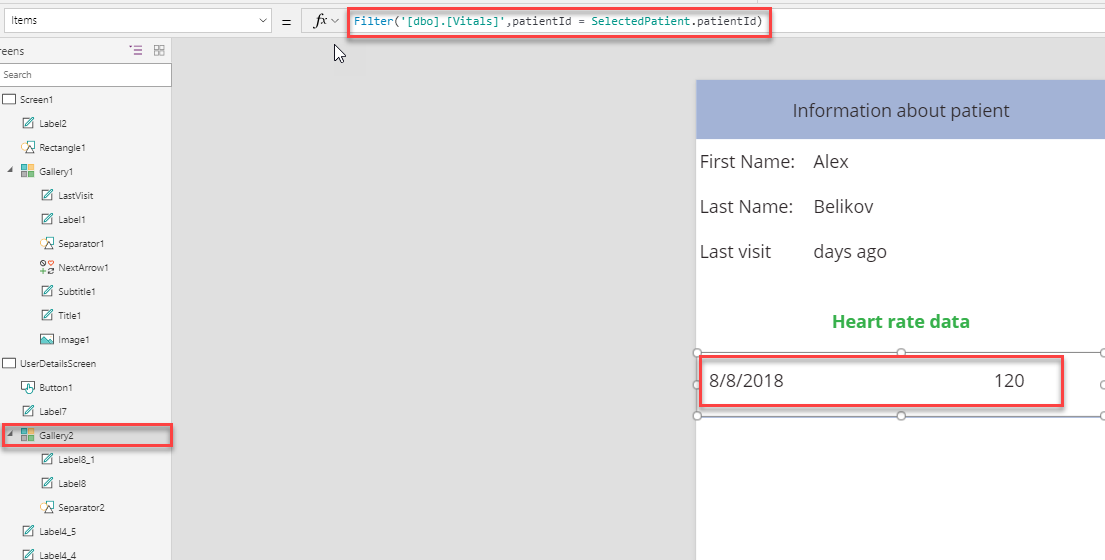
Task: Click the Gallery1 gallery icon
Action: tap(27, 171)
